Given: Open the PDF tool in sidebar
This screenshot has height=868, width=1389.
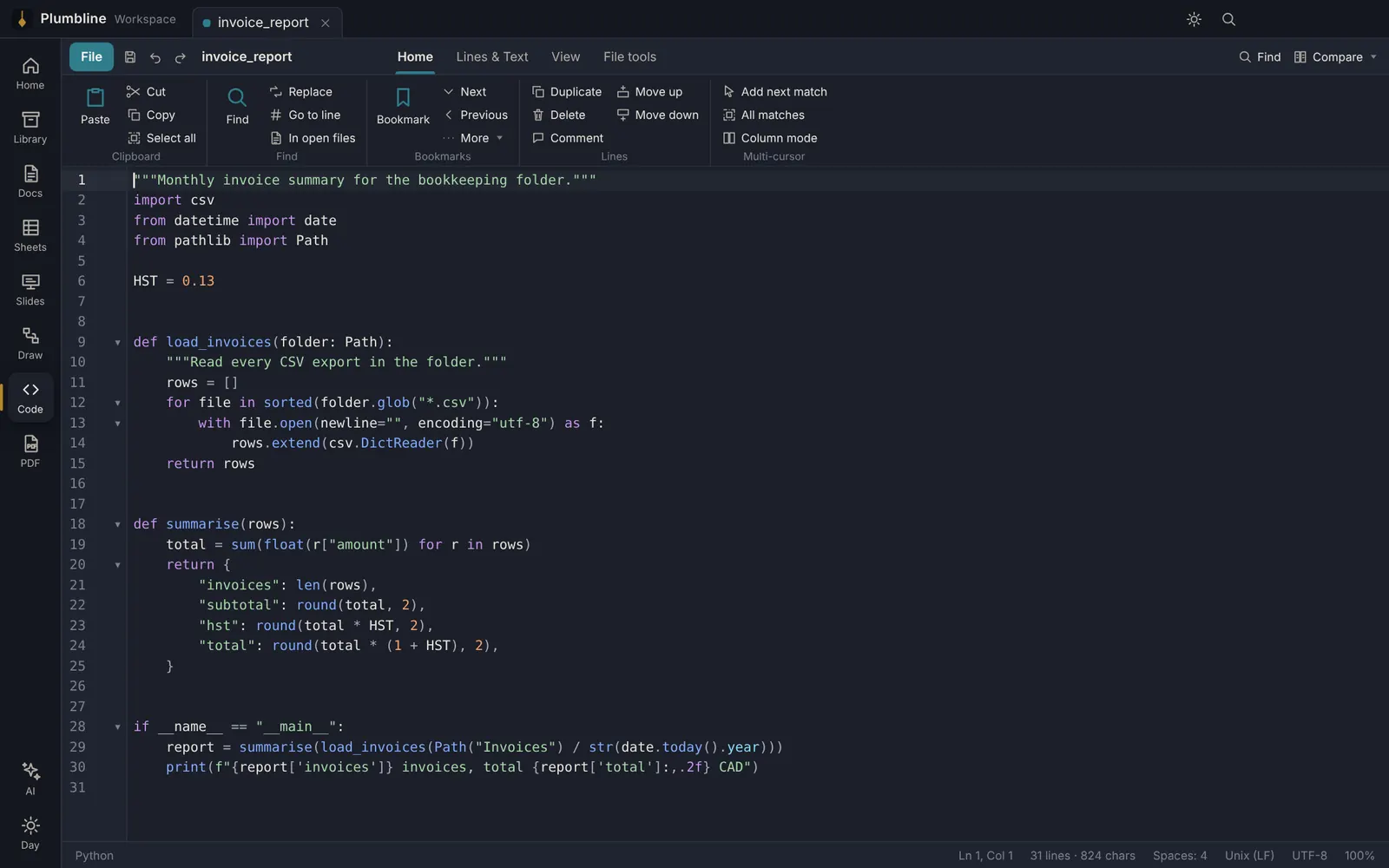Looking at the screenshot, I should pos(30,450).
